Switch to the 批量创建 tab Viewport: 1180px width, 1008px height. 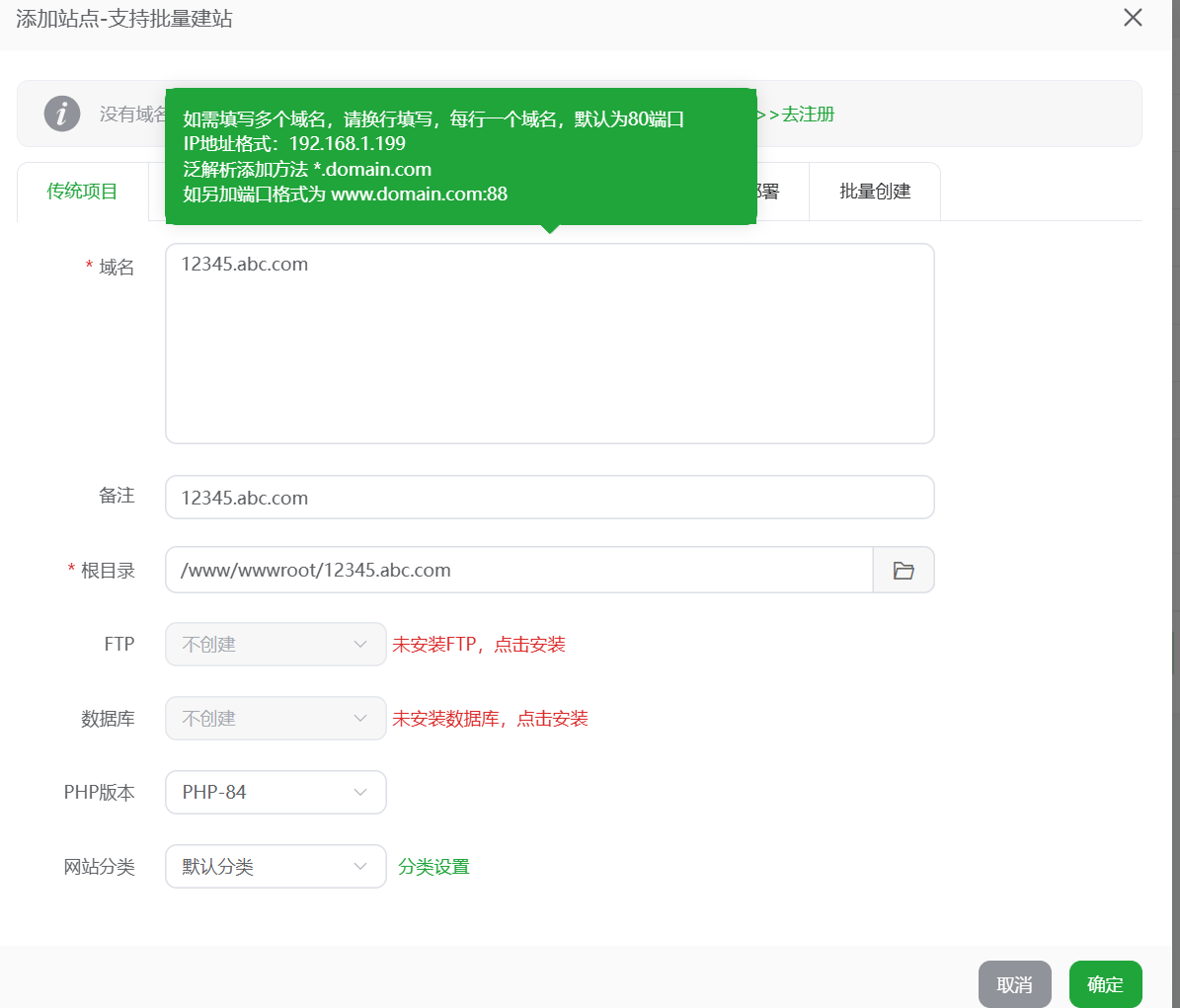click(x=874, y=192)
